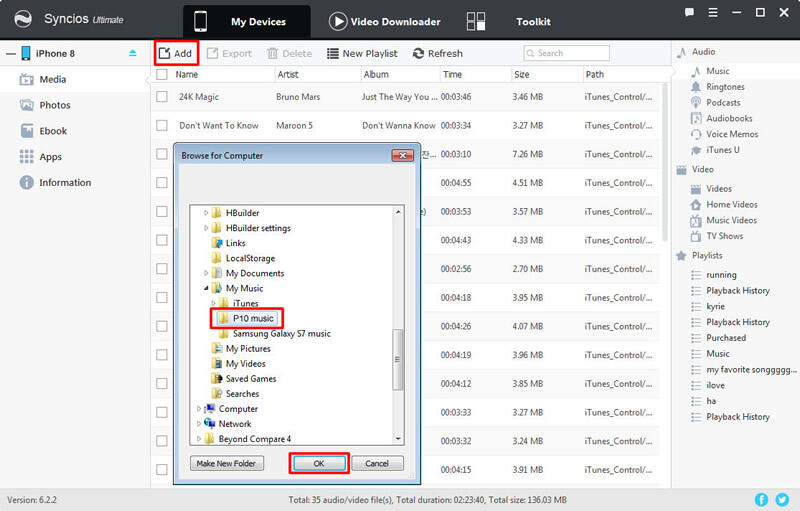Screen dimensions: 800x511
Task: Check the checkbox for the 3.57 MB song
Action: (x=162, y=212)
